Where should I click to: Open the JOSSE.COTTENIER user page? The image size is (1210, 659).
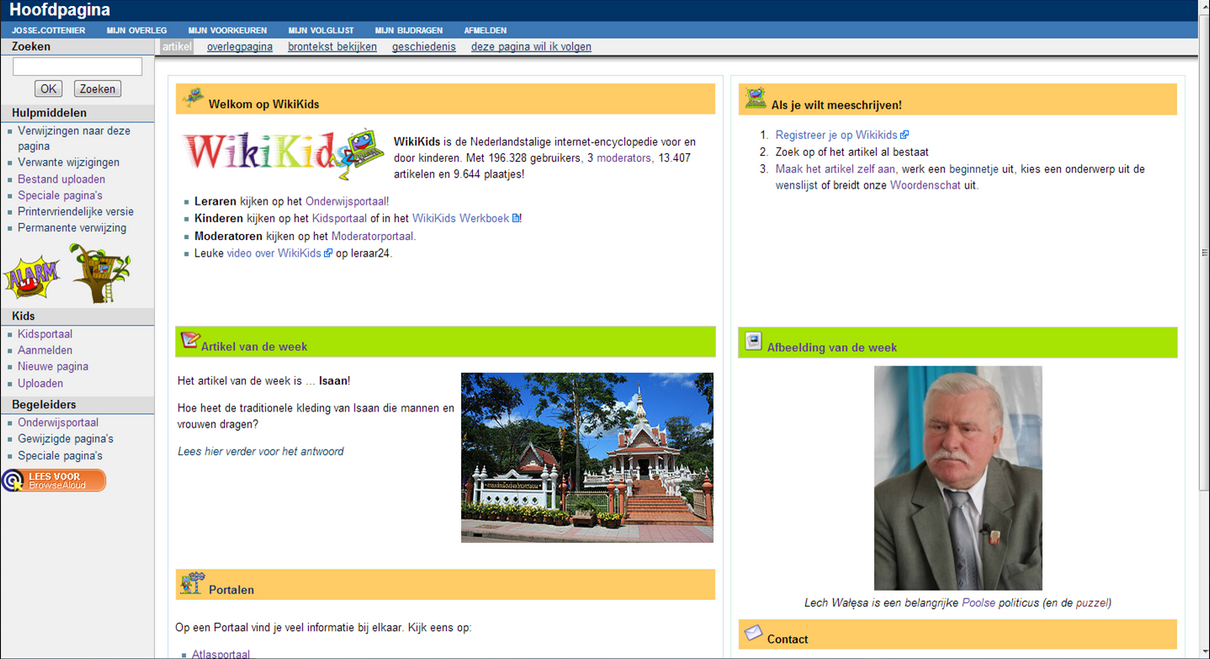pos(47,31)
